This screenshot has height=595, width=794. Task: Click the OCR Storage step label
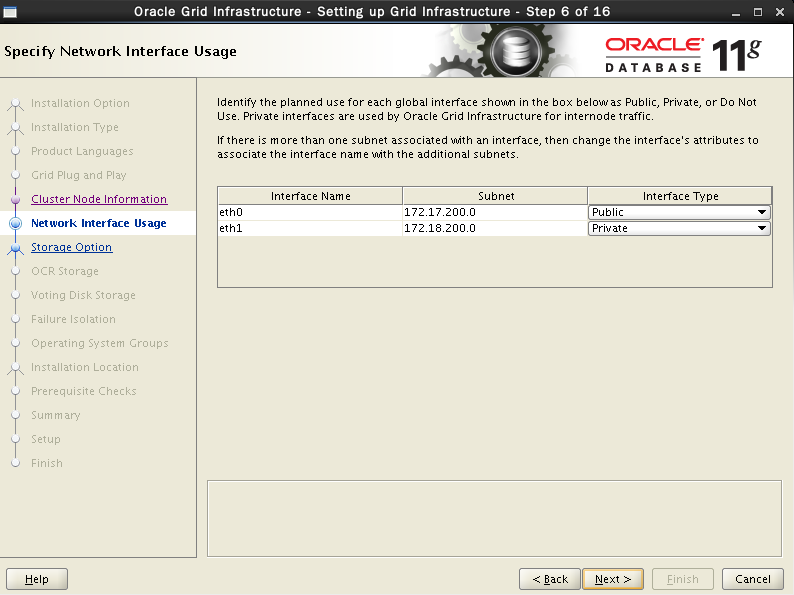tap(65, 271)
